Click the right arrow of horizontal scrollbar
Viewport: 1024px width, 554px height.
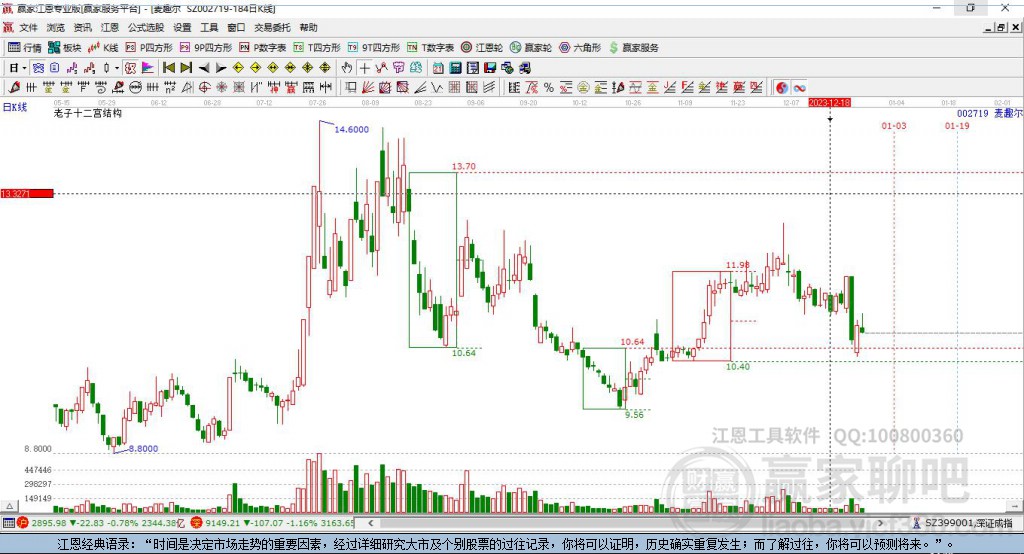click(880, 523)
